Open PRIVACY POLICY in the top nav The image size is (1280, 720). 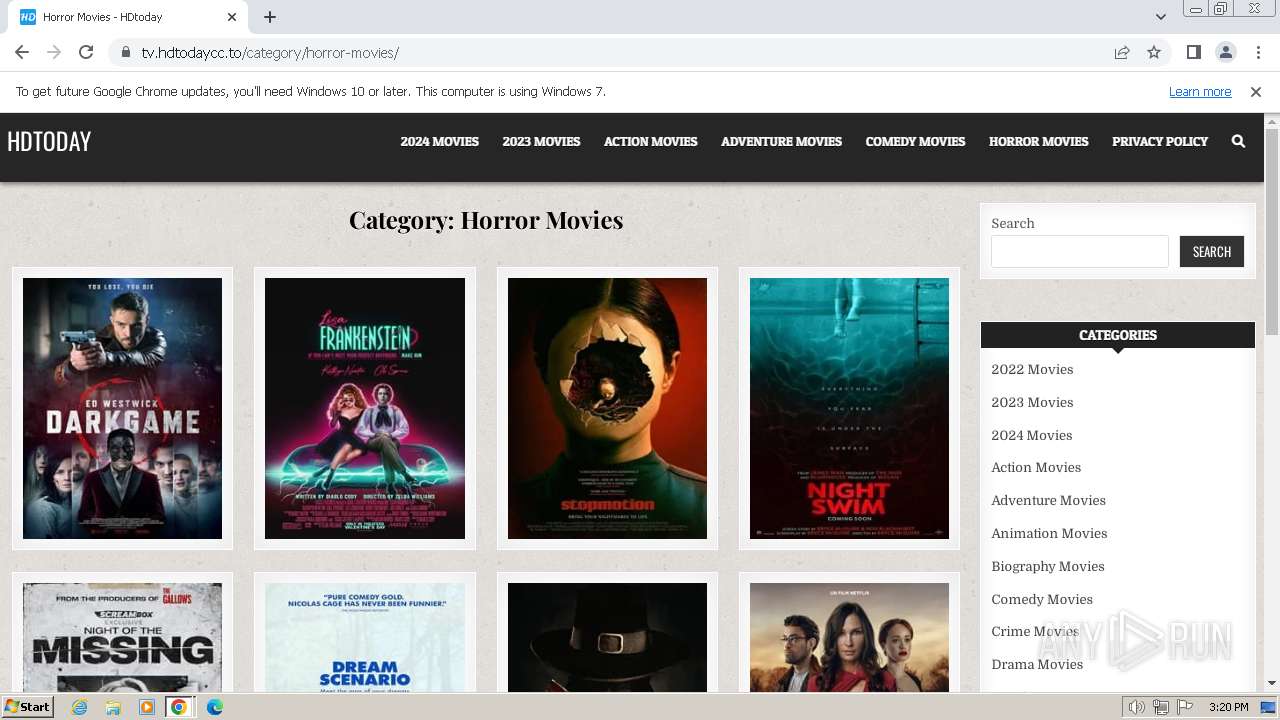coord(1160,142)
